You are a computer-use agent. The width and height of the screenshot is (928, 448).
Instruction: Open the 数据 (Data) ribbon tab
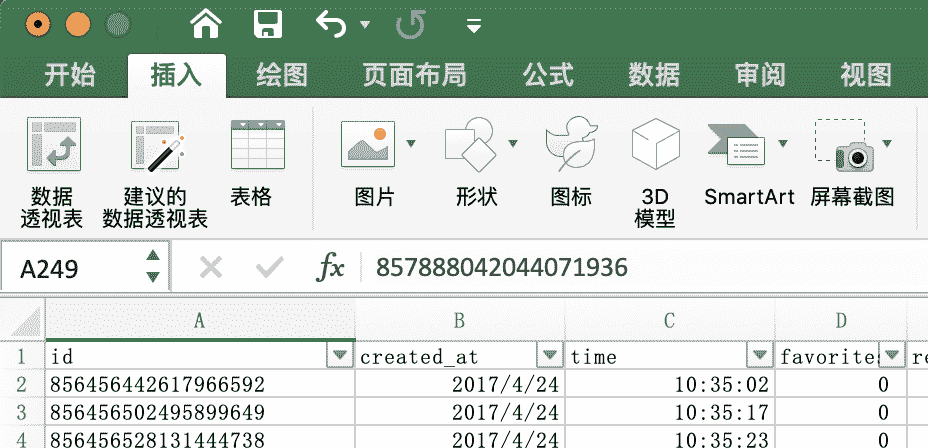tap(654, 74)
